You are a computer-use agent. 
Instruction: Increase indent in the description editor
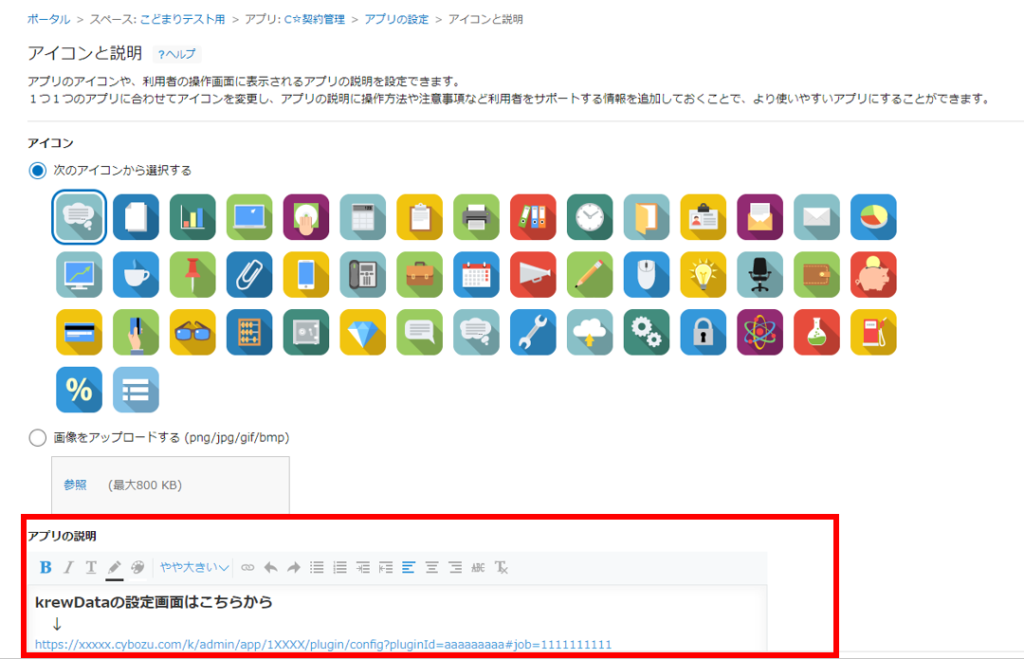point(362,567)
